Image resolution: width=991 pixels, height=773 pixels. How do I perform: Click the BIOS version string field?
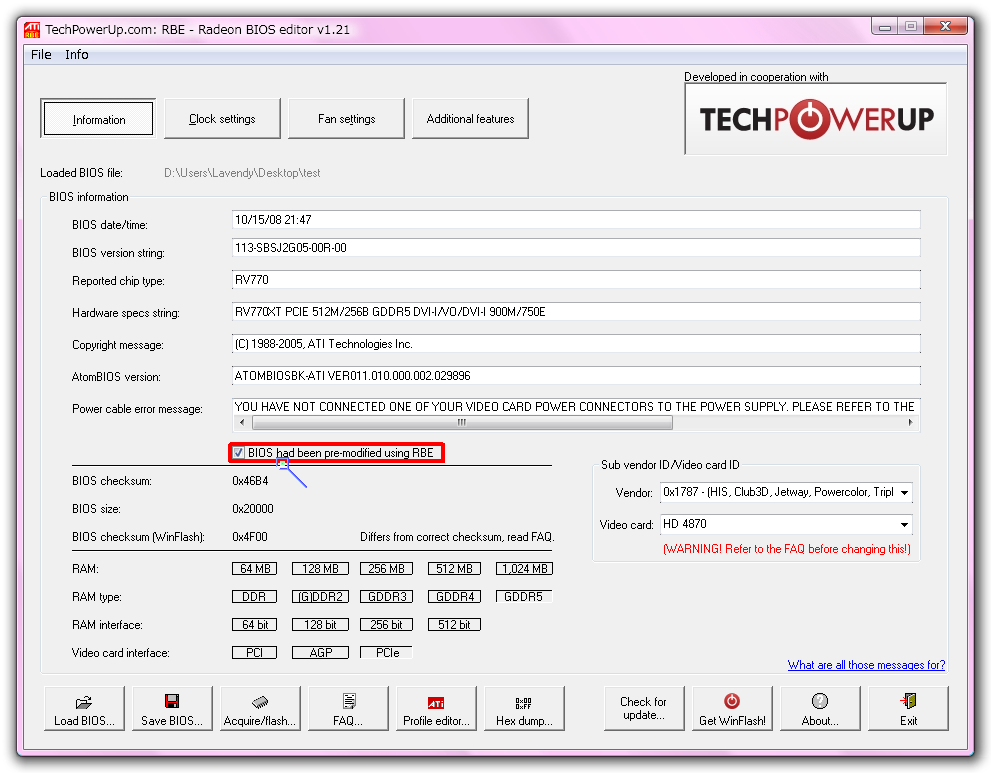[x=576, y=248]
